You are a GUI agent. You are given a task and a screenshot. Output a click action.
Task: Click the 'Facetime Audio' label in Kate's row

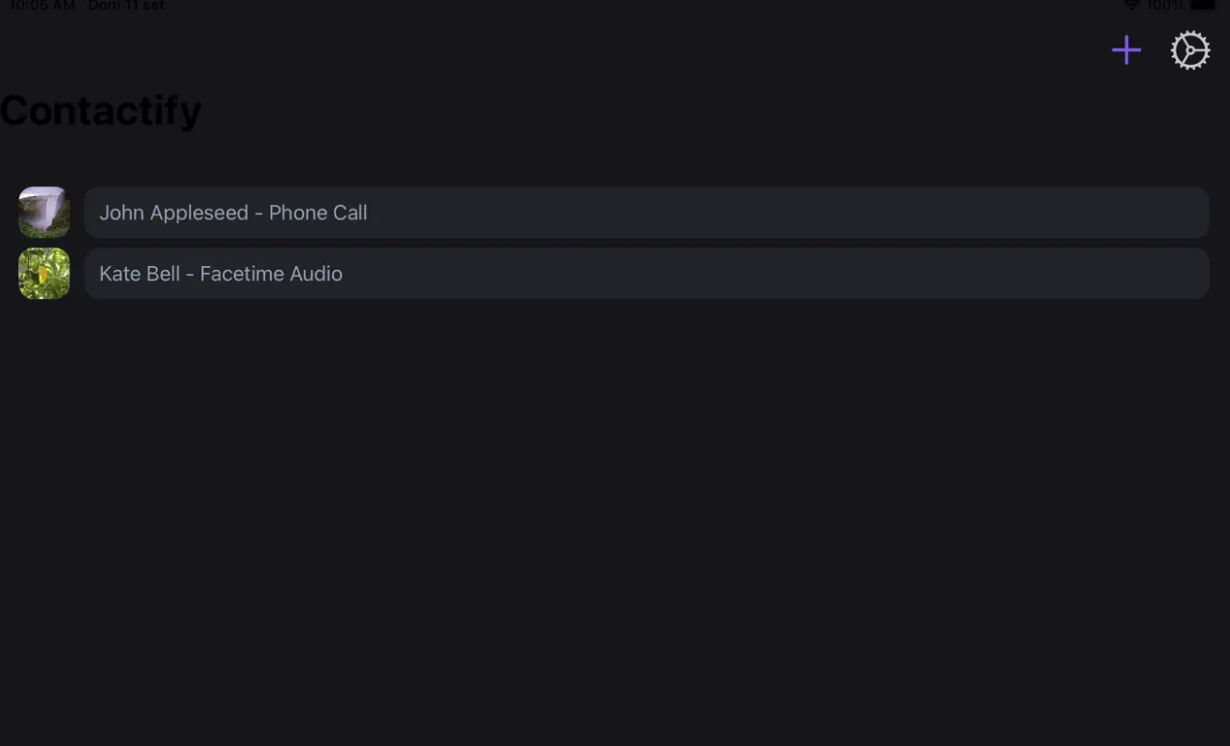click(271, 274)
